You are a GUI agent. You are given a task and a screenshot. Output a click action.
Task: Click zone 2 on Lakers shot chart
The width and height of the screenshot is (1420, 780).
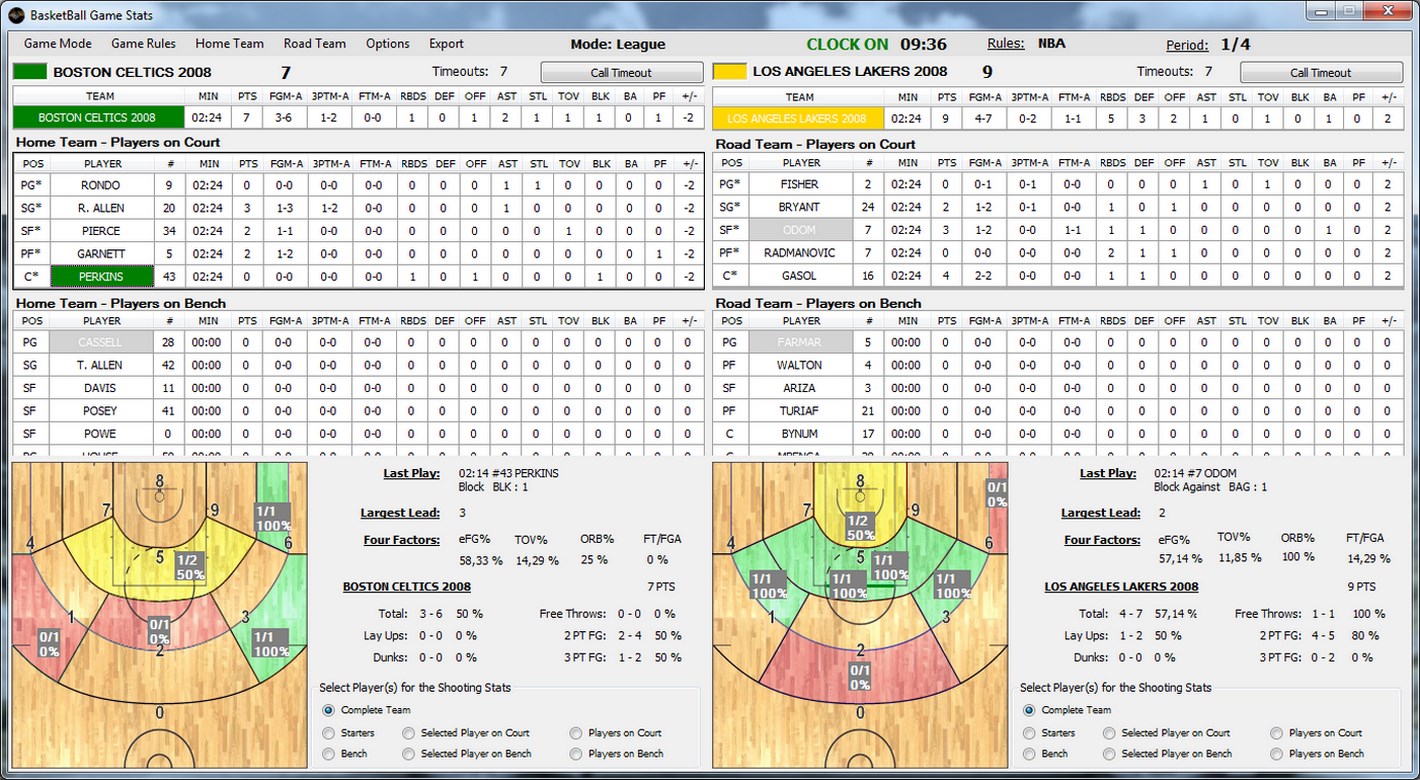point(860,650)
